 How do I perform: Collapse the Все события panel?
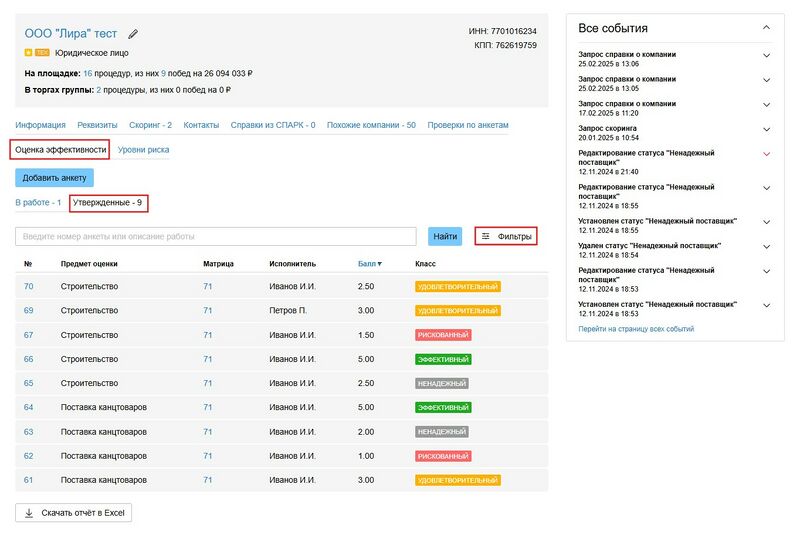coord(766,28)
